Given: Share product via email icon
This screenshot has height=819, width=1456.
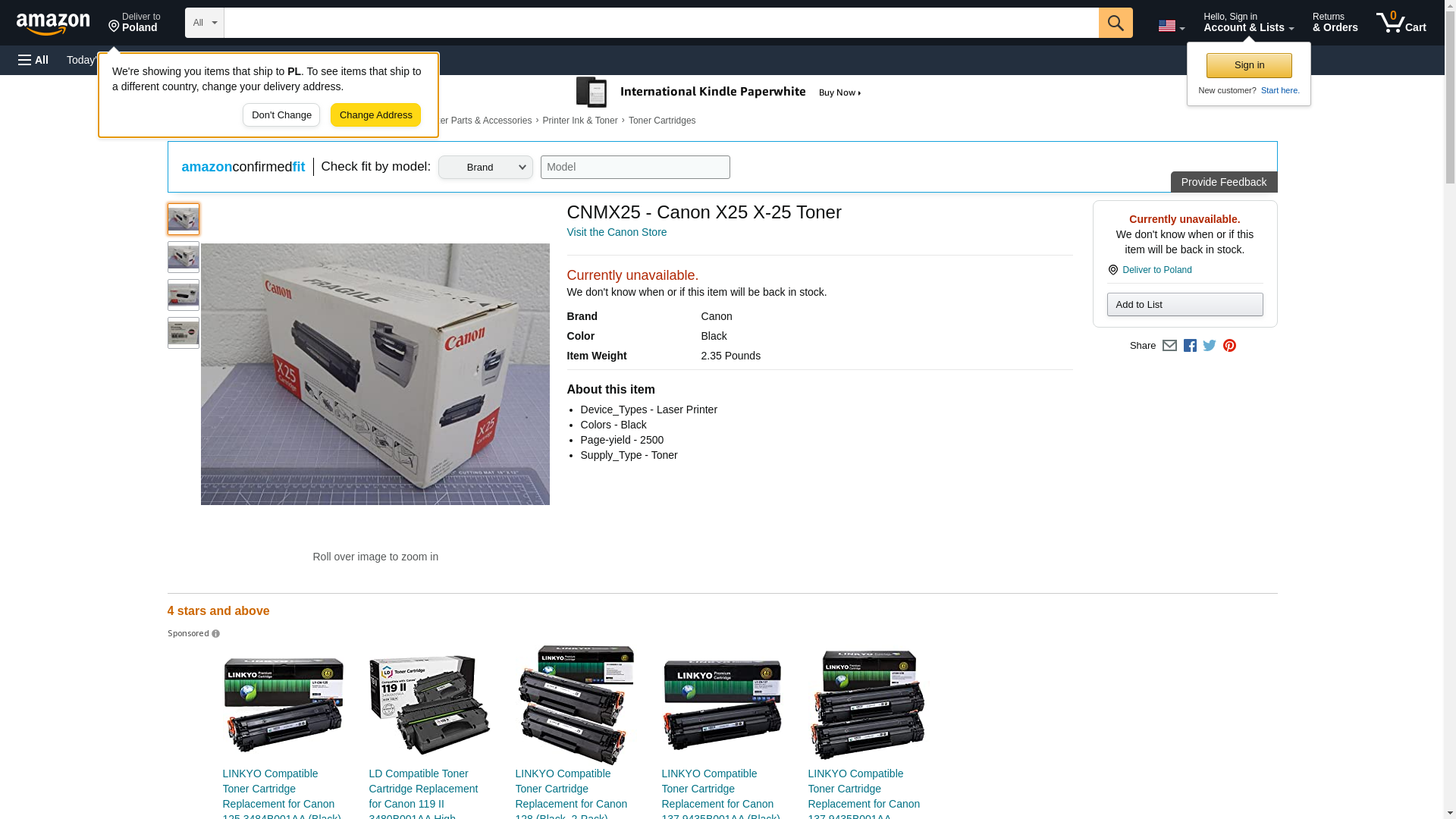Looking at the screenshot, I should pos(1169,346).
